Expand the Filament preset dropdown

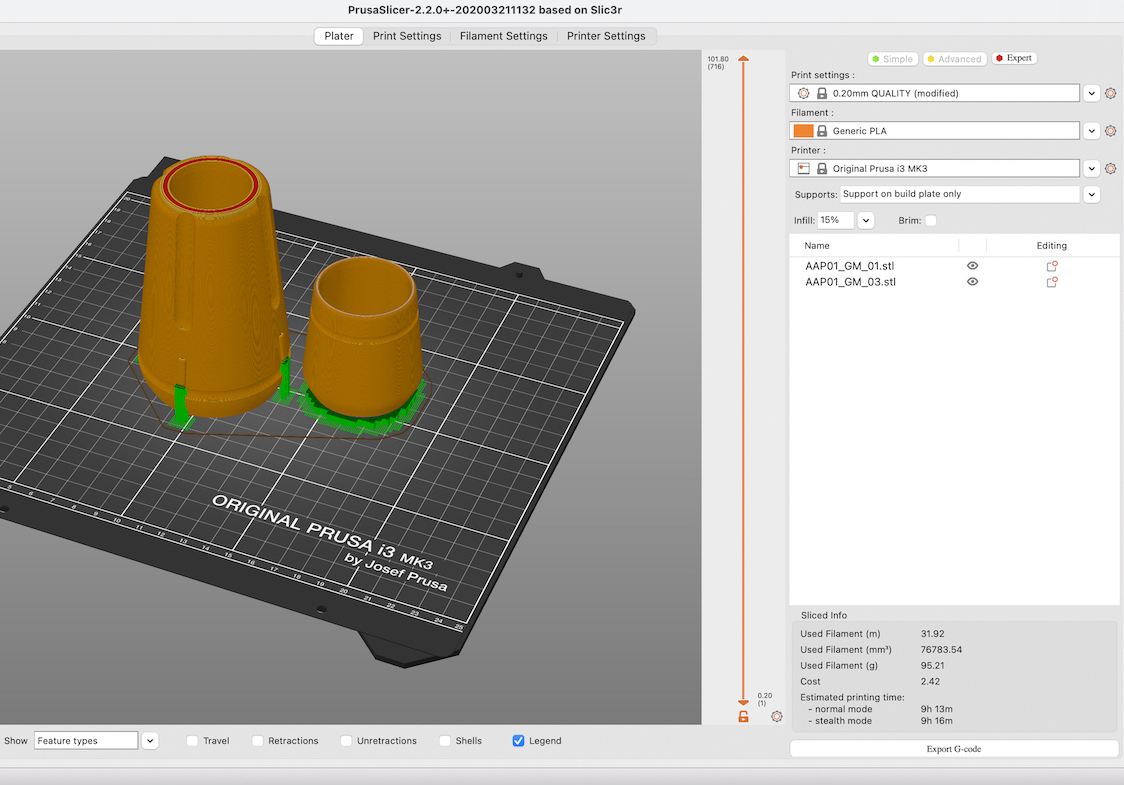click(1091, 130)
